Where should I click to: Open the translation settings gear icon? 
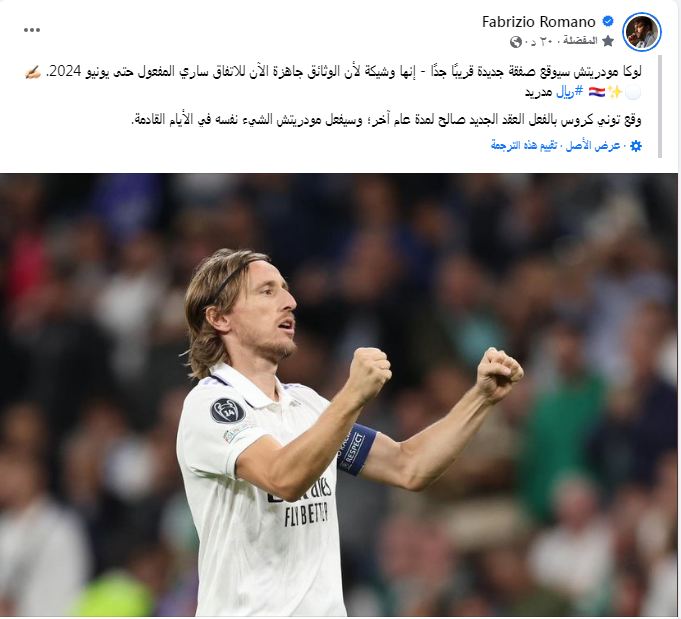click(x=635, y=146)
